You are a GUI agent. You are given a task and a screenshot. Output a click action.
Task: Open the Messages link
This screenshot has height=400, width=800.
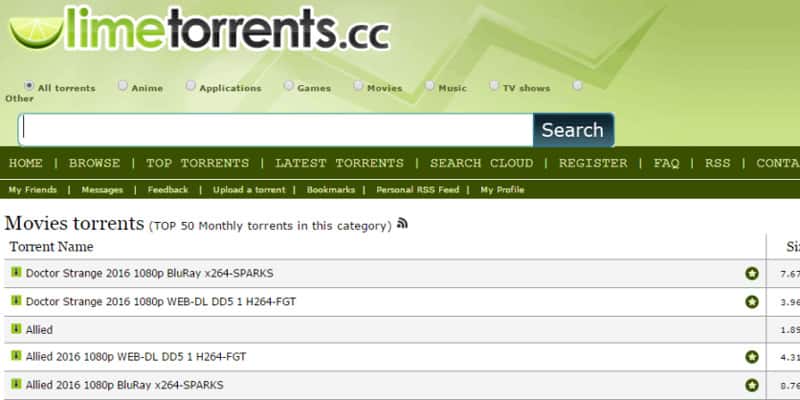(x=102, y=190)
